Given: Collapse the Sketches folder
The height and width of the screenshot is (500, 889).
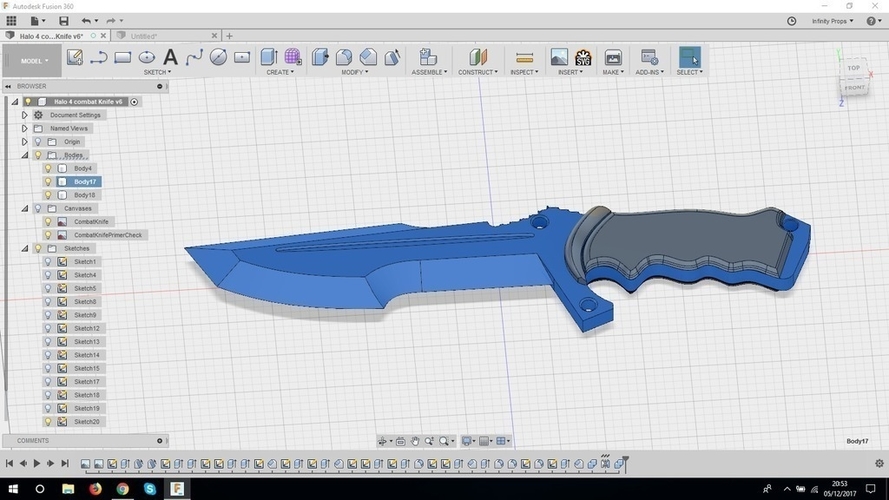Looking at the screenshot, I should pyautogui.click(x=24, y=248).
